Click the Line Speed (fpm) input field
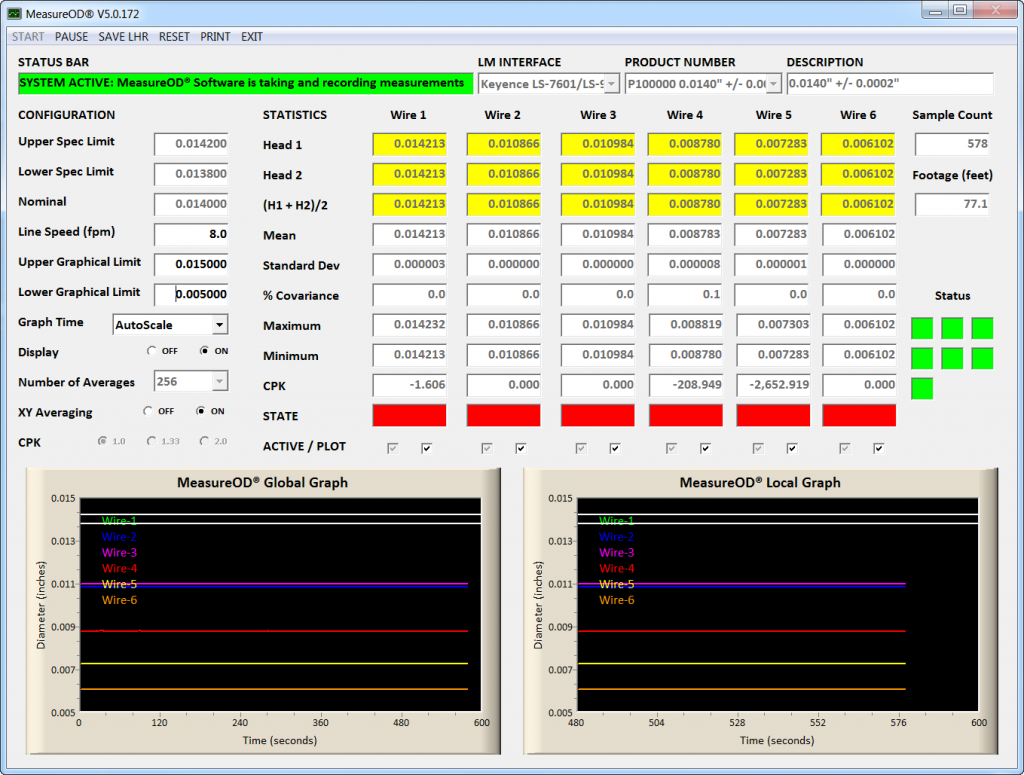The height and width of the screenshot is (775, 1024). click(x=191, y=234)
